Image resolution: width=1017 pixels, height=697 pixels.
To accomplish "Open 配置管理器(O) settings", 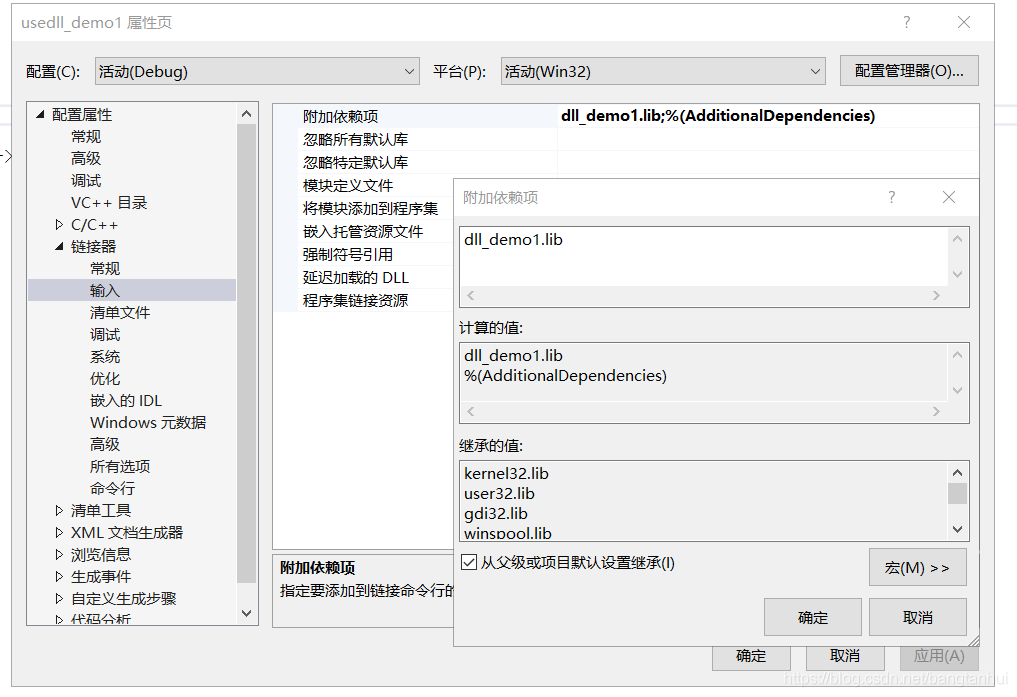I will tap(908, 71).
